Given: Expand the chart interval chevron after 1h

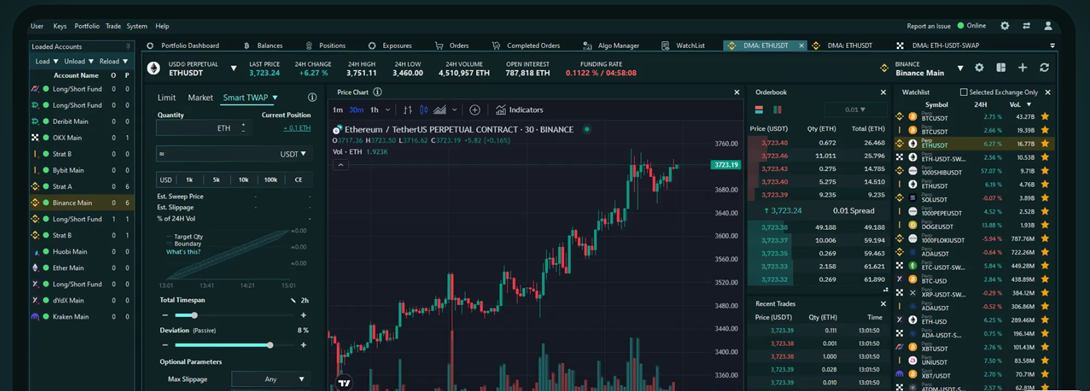Looking at the screenshot, I should tap(388, 110).
